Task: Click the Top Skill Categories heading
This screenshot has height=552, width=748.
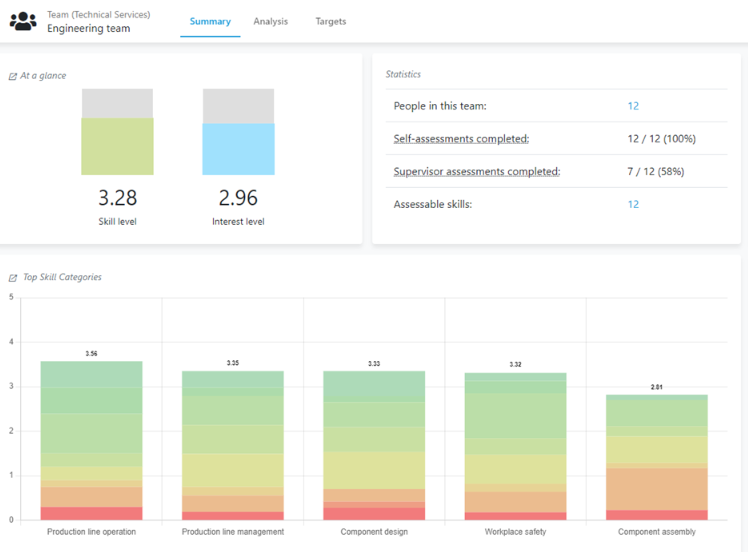Action: point(62,278)
